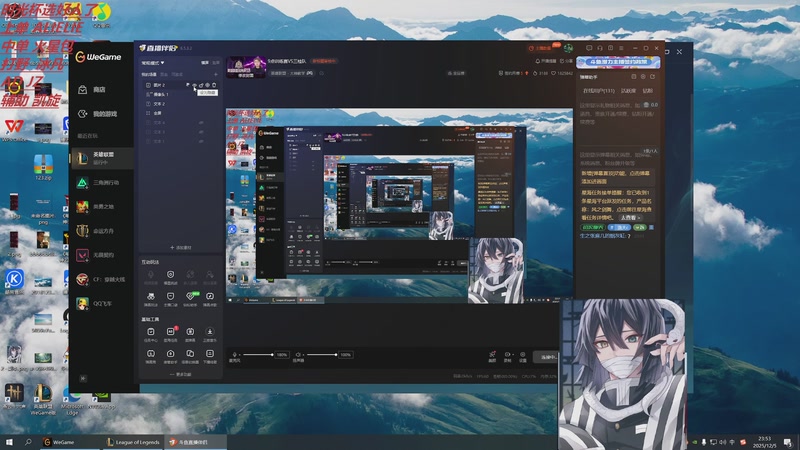Select the 全屏 source row
Image resolution: width=800 pixels, height=450 pixels.
coord(180,113)
